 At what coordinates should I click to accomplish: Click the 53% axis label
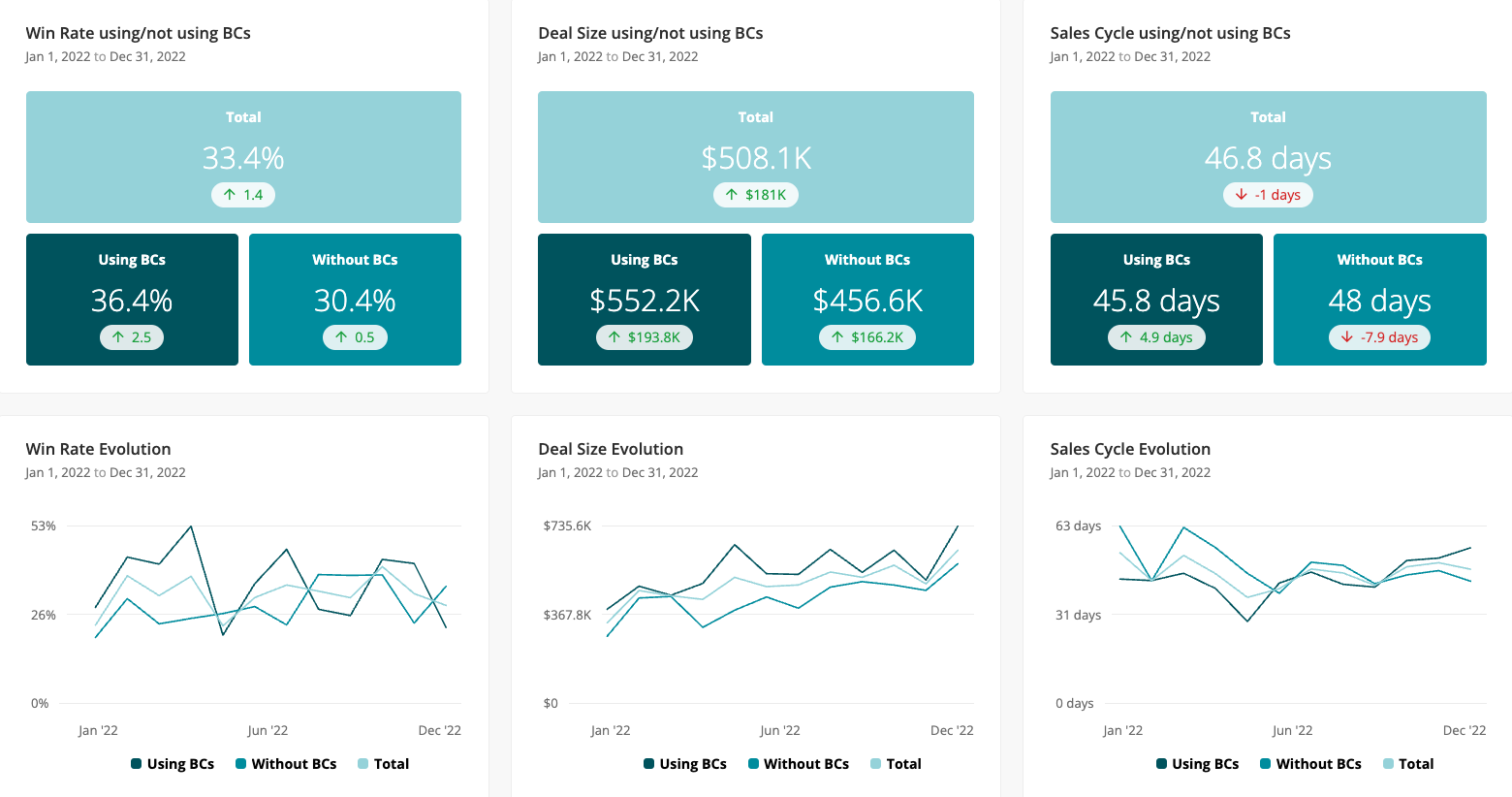point(44,526)
